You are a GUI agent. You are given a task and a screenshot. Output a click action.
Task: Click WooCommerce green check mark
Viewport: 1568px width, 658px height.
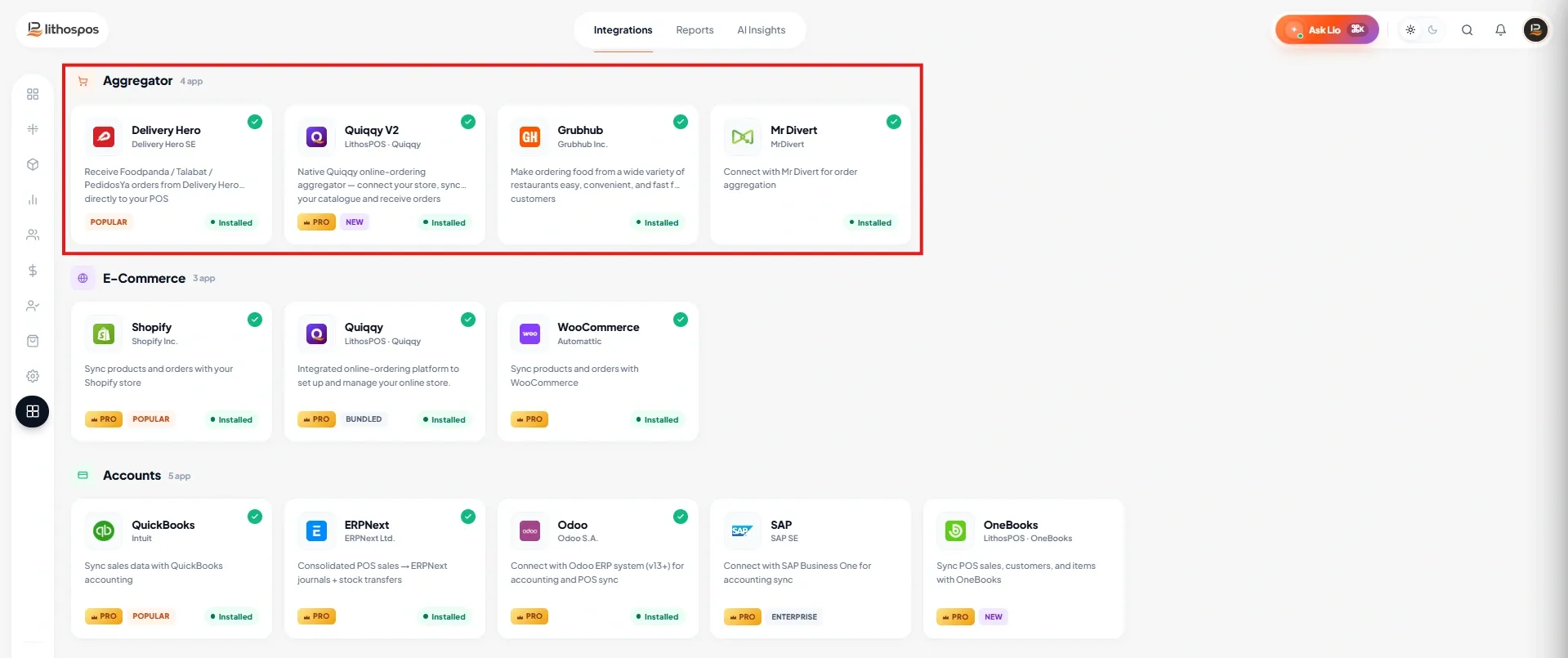click(681, 320)
